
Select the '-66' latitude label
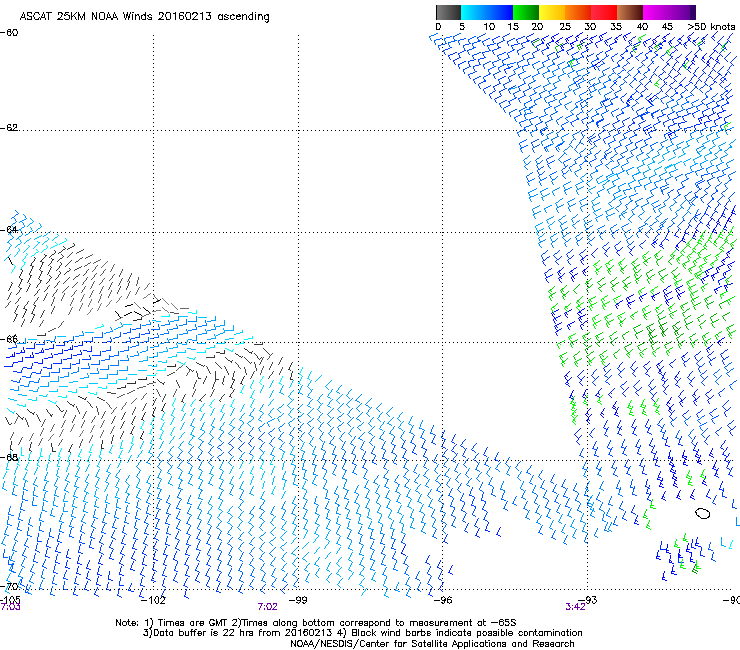click(9, 339)
